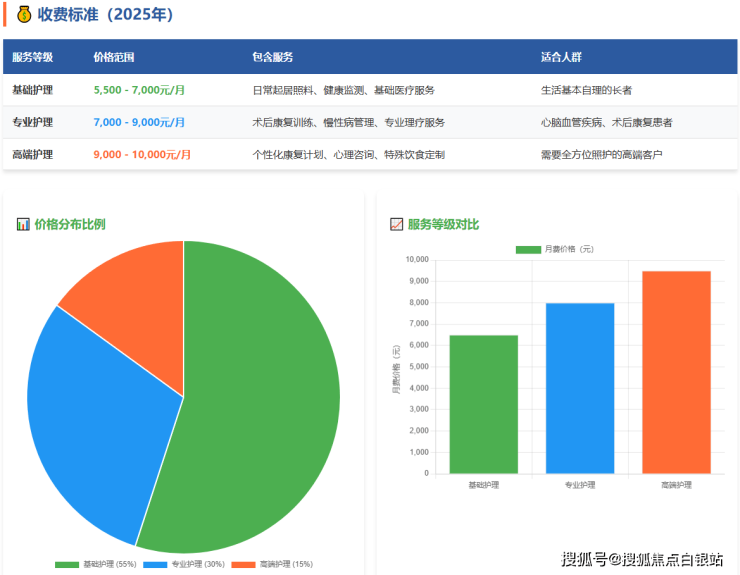Toggle the 高端护理 (15%) pie legend item
The width and height of the screenshot is (740, 575).
[272, 565]
